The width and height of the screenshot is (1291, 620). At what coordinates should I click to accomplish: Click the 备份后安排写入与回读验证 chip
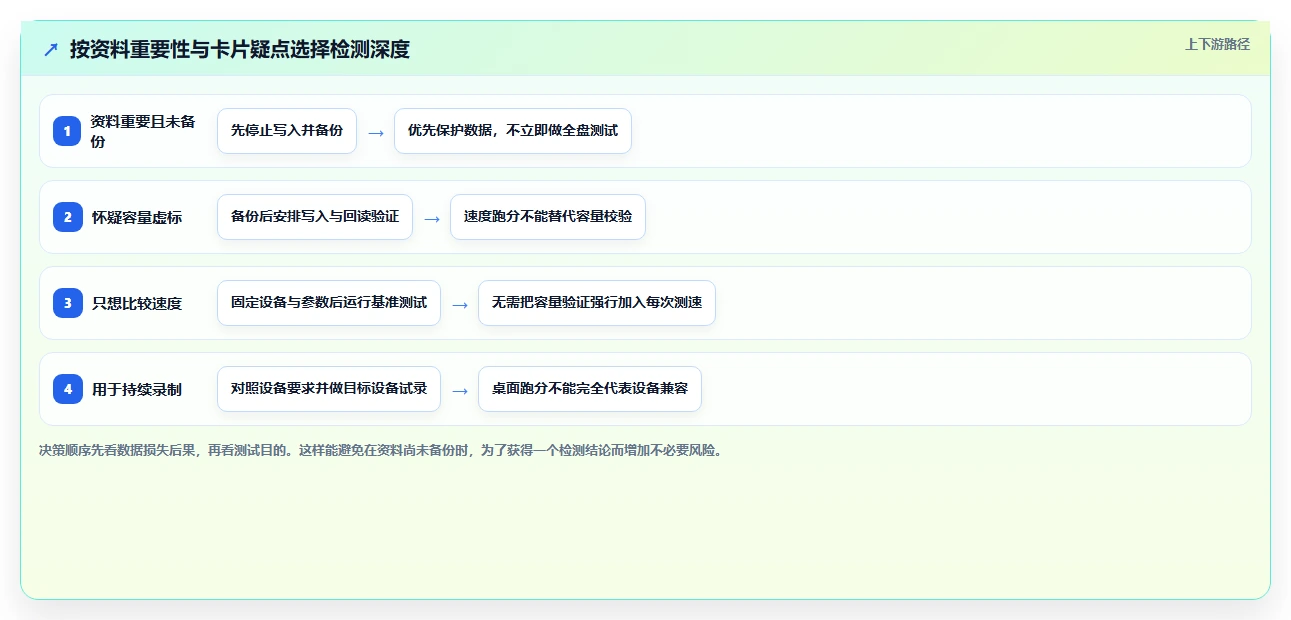(315, 217)
